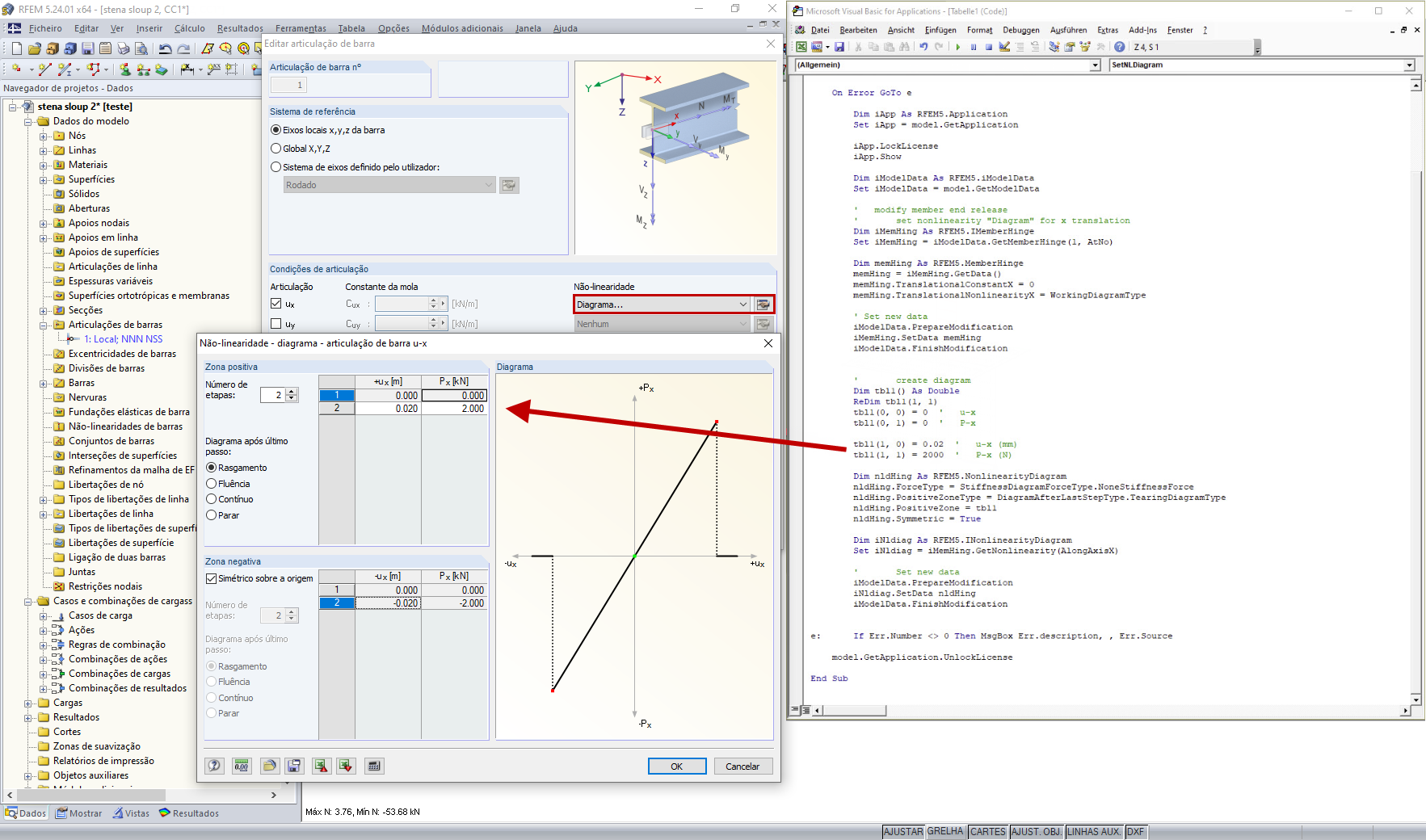Screen dimensions: 1426x840
Task: Select 'Eixos locais x,y,z da barra' radio button
Action: 276,130
